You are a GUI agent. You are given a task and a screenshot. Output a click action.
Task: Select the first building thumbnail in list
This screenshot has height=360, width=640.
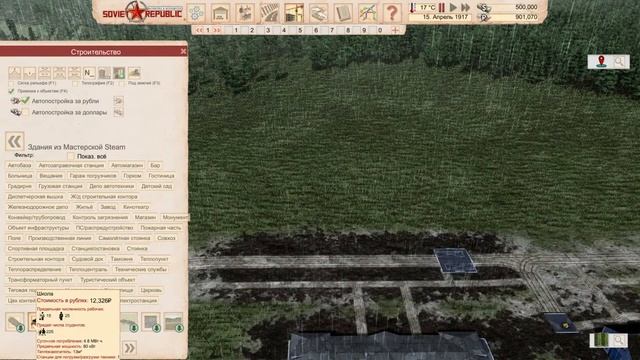(16, 322)
